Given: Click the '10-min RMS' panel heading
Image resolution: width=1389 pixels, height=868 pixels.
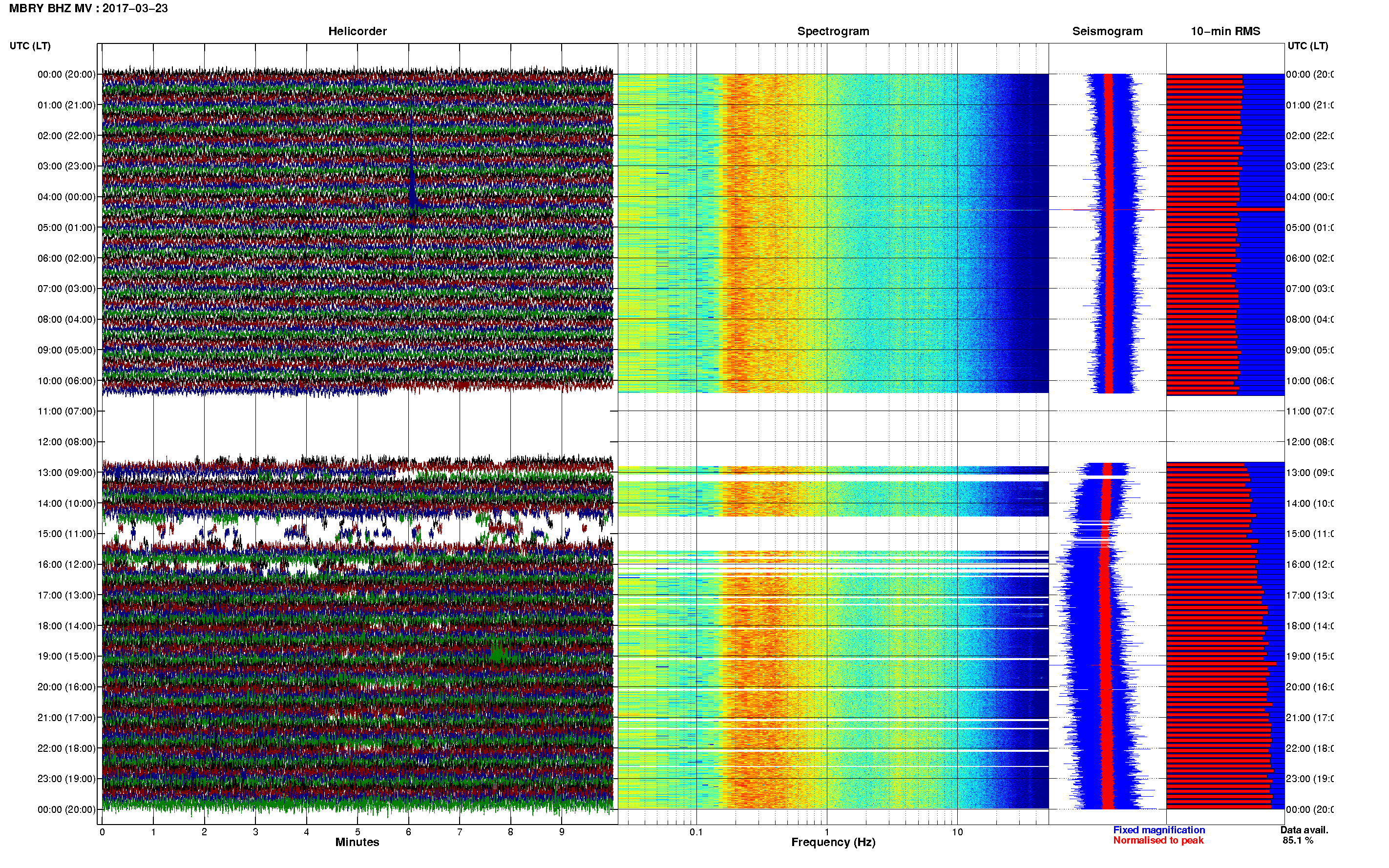Looking at the screenshot, I should [x=1225, y=32].
